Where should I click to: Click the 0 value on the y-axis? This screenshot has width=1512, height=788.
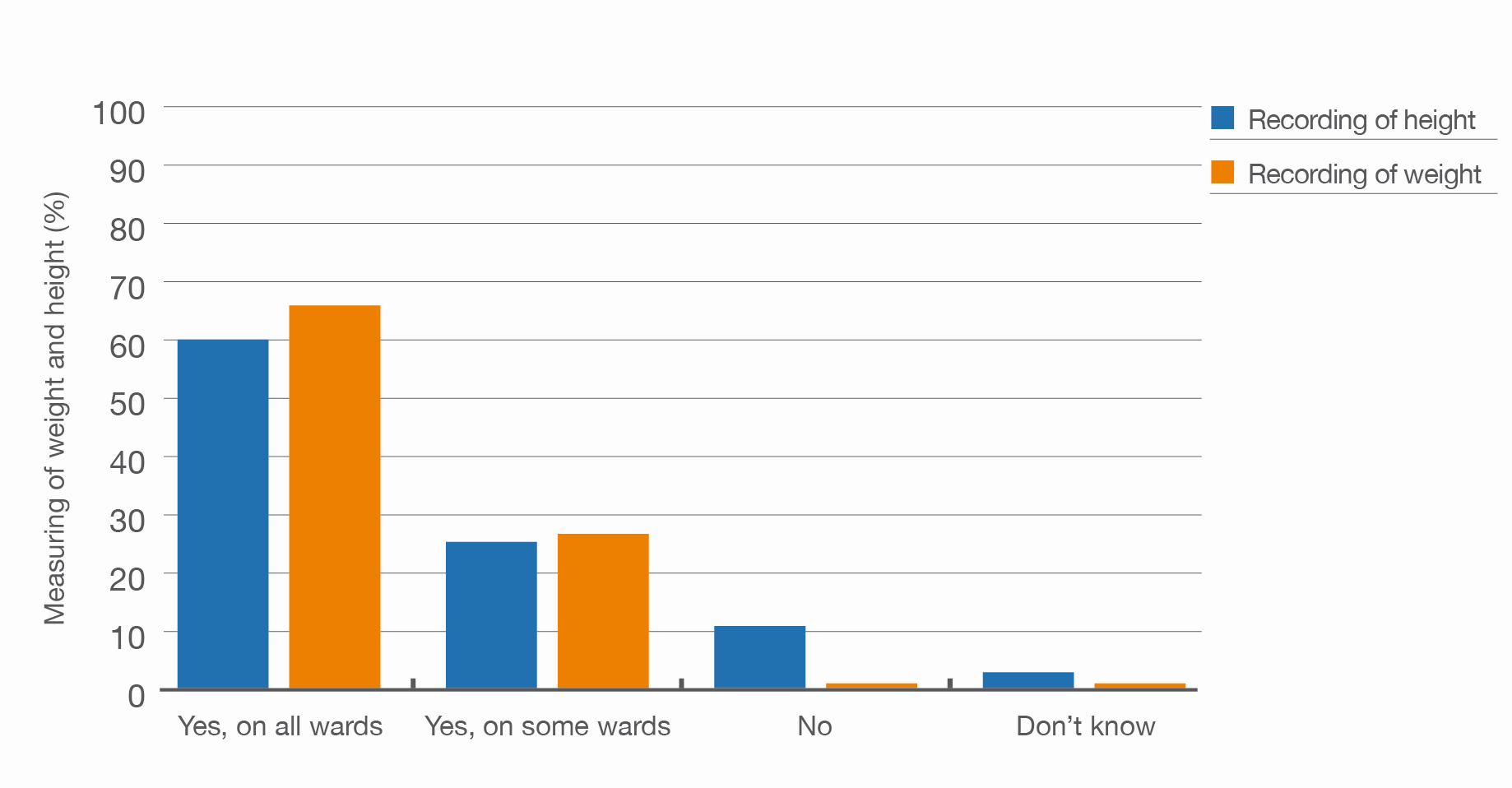point(137,697)
